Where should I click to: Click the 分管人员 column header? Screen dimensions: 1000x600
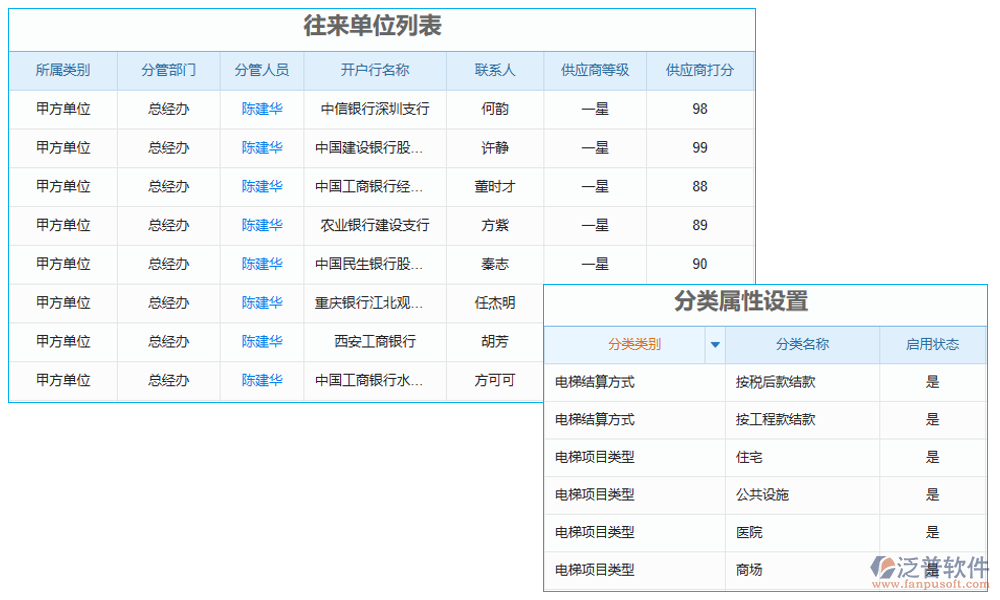pyautogui.click(x=262, y=70)
